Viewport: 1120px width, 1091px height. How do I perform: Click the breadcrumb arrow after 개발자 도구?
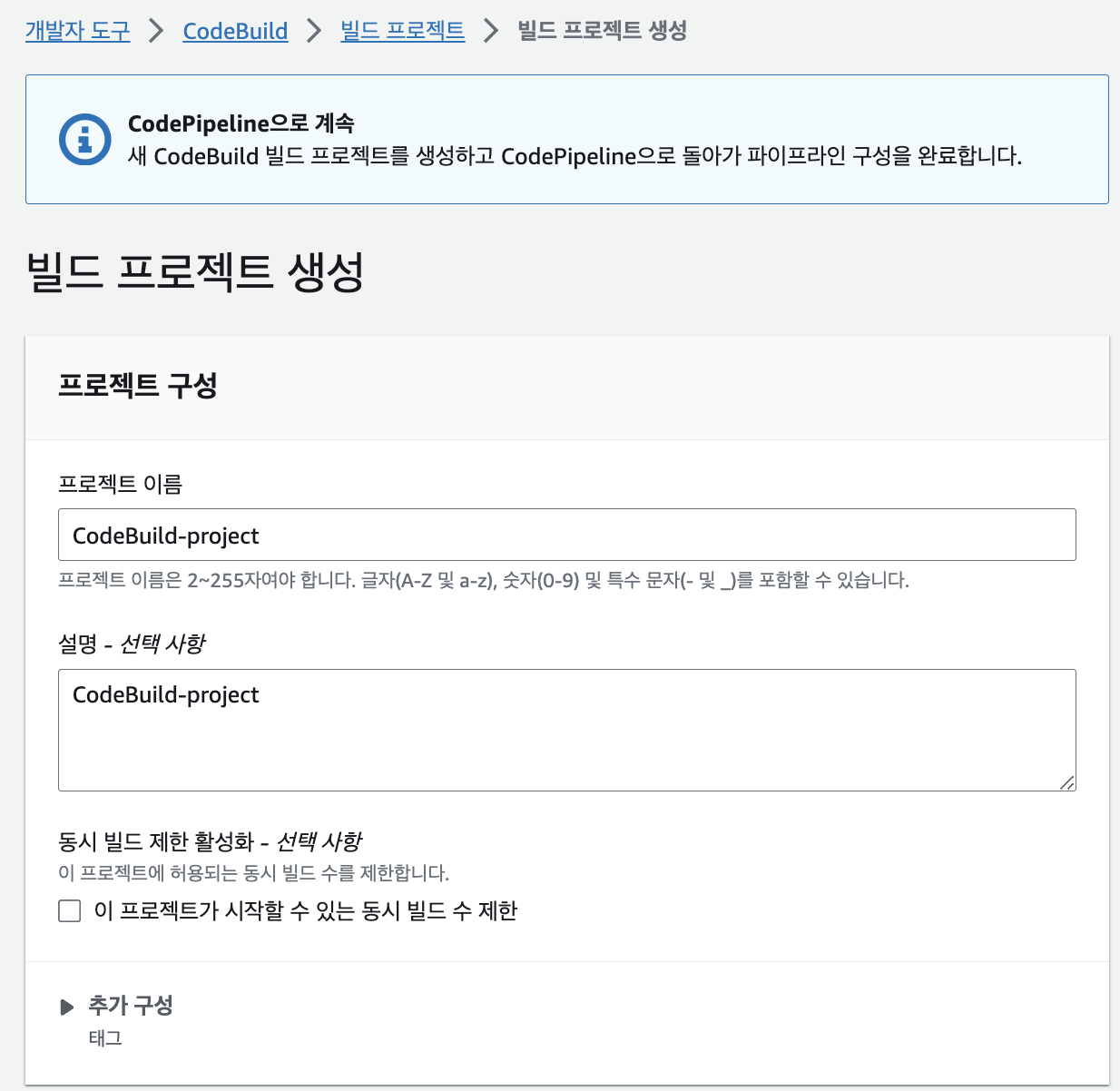coord(156,30)
